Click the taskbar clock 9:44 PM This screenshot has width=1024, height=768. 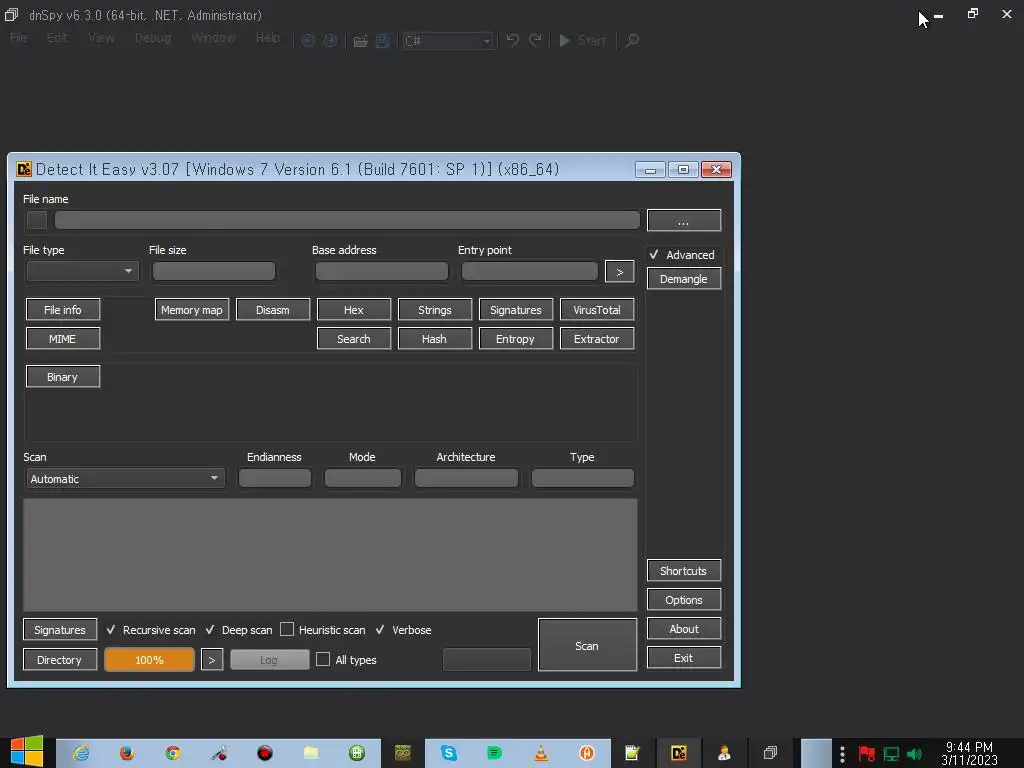[x=969, y=747]
